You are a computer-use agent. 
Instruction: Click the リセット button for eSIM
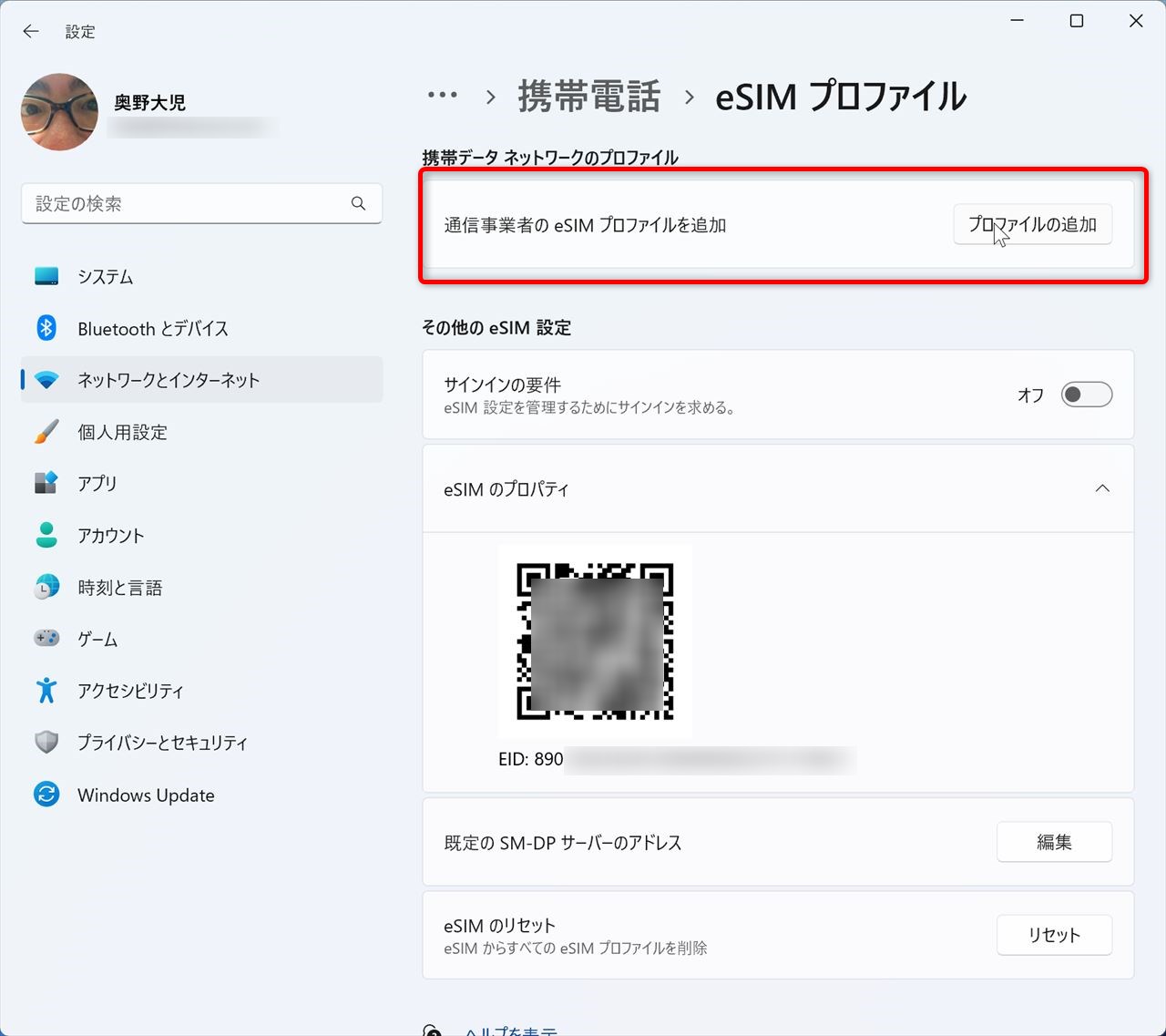coord(1054,935)
